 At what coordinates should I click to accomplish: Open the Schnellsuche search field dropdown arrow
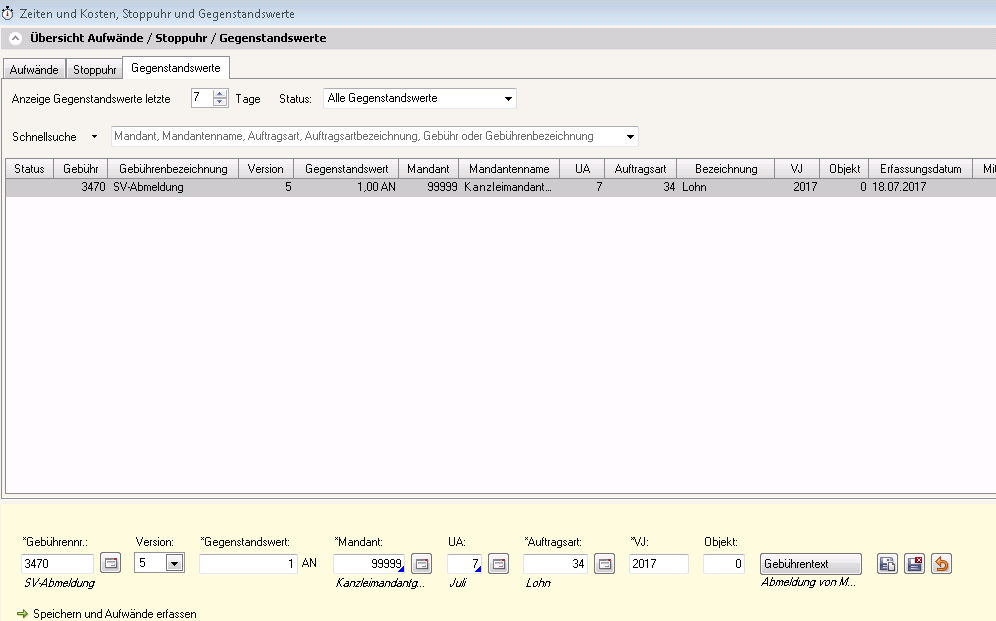click(630, 137)
